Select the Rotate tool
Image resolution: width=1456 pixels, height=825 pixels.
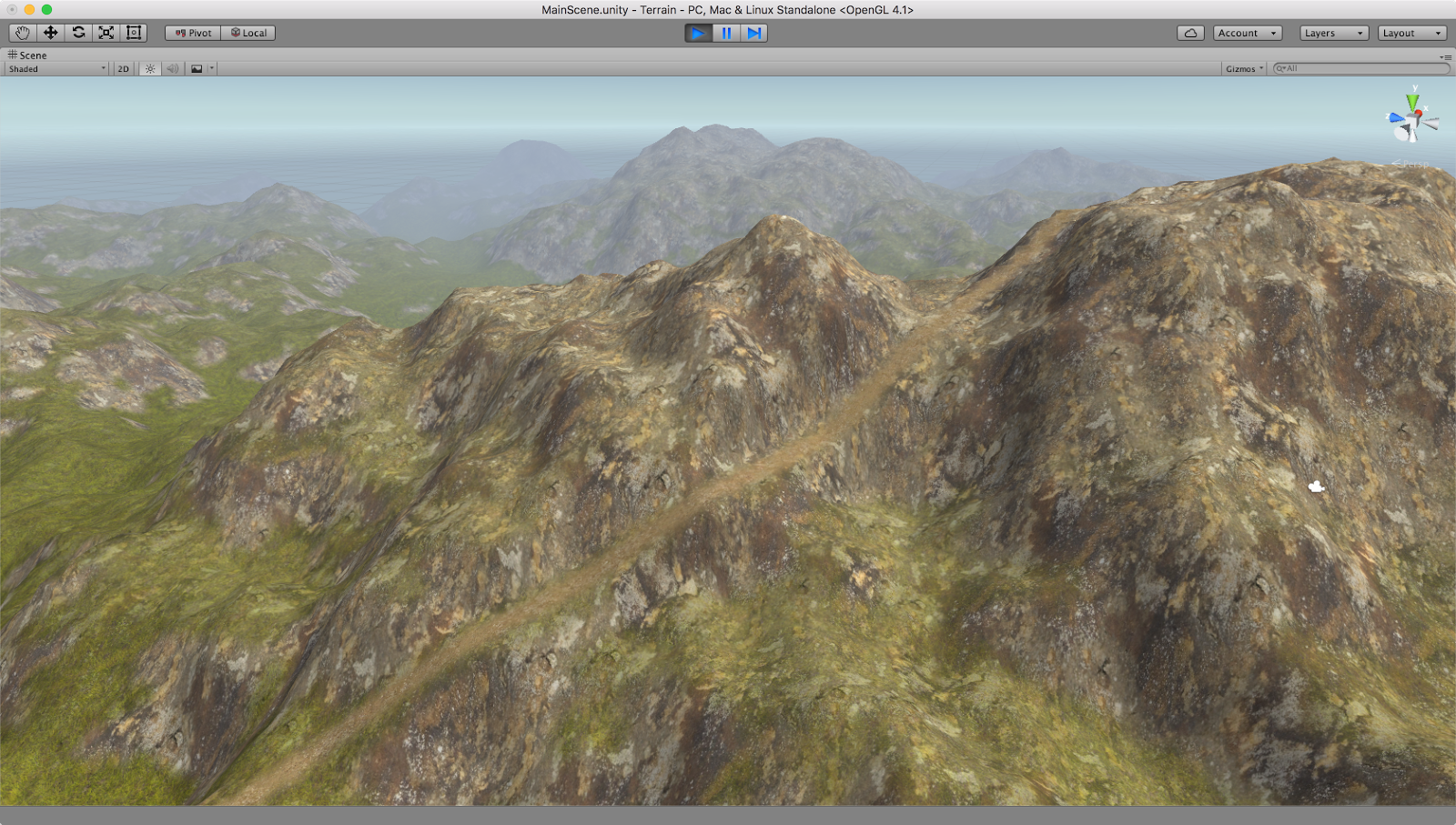79,33
